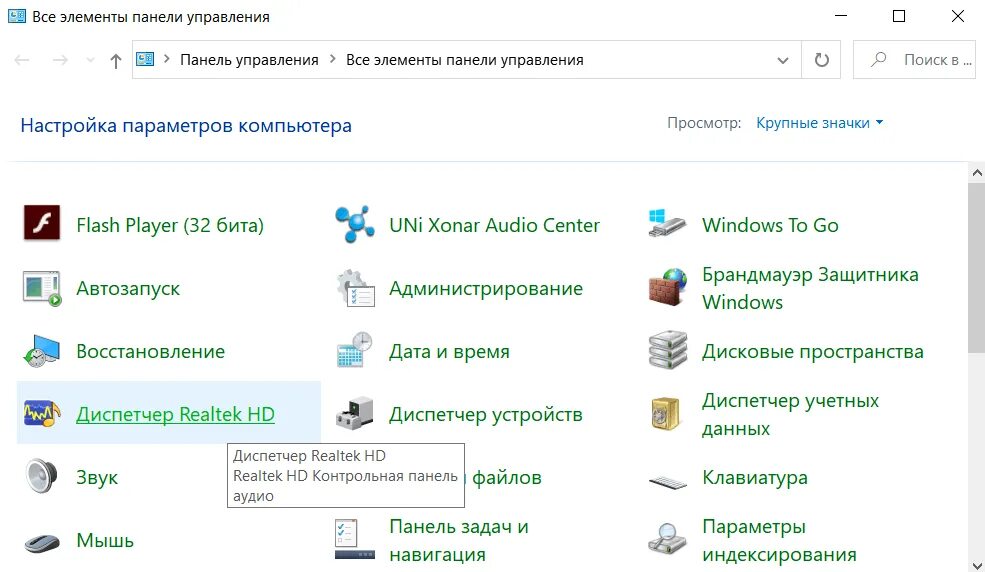The image size is (985, 572).
Task: Open the Диспетчер Realtek HD link
Action: point(175,414)
